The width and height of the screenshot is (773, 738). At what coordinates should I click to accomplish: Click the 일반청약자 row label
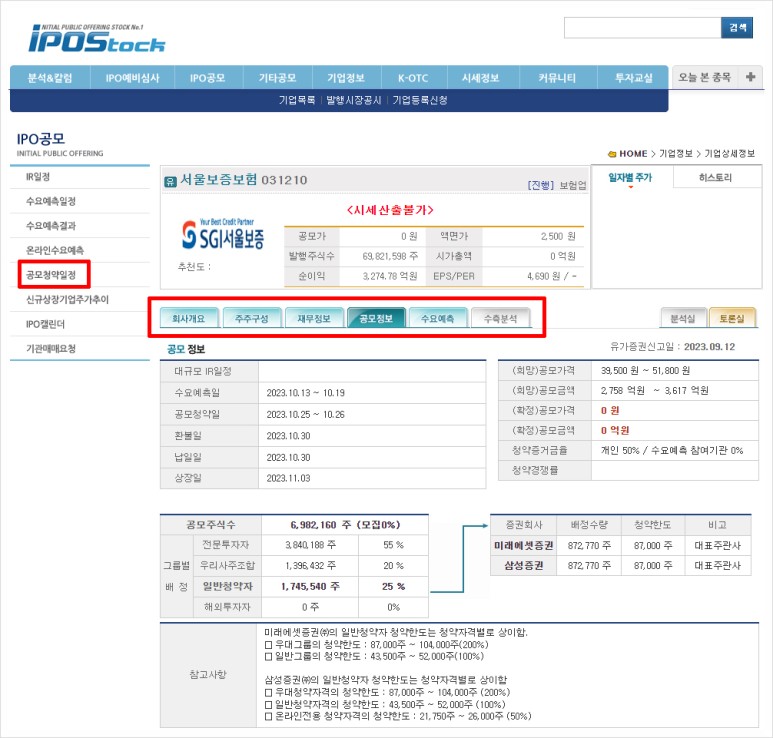coord(227,586)
